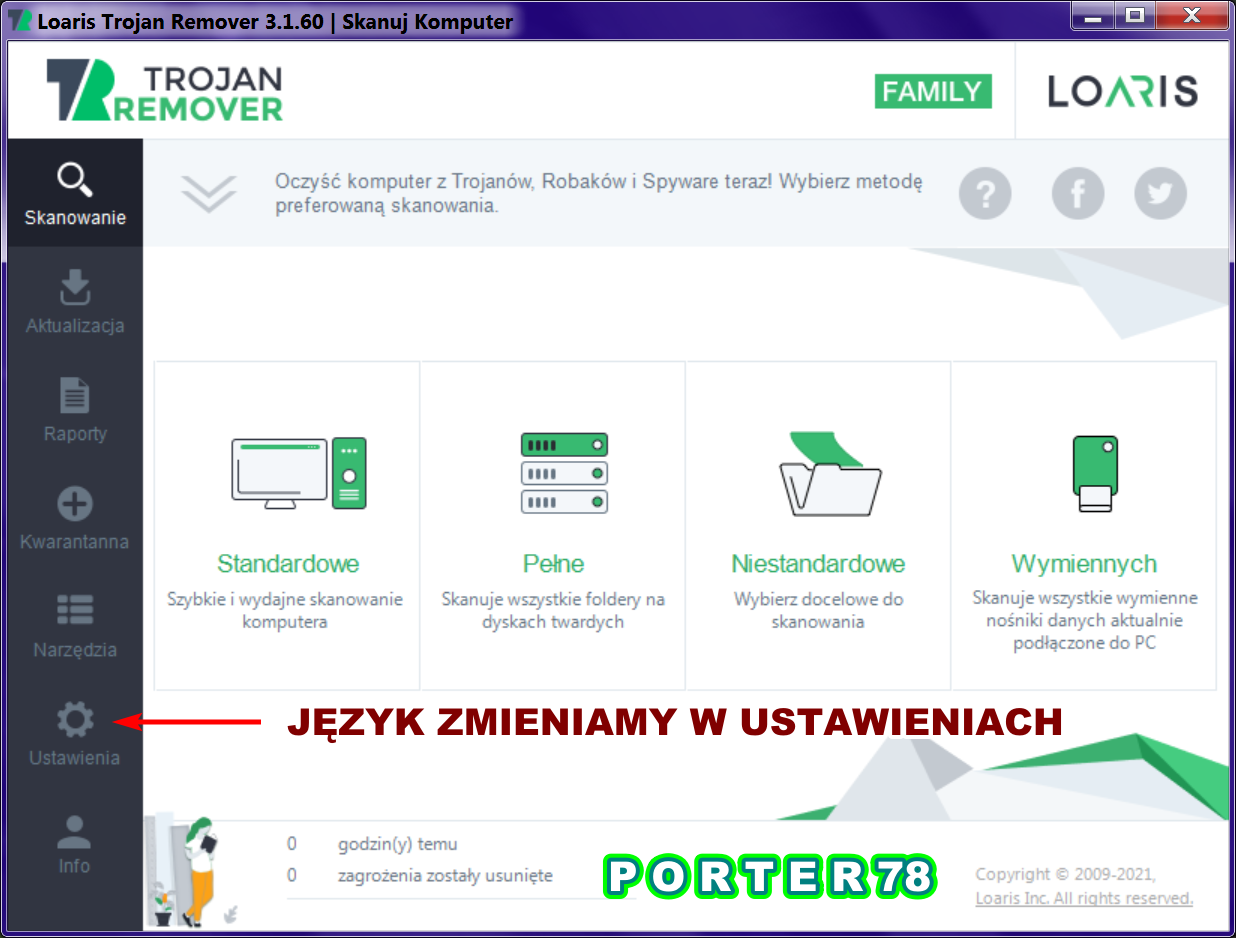Screen dimensions: 1236x938
Task: Select the Wymiennych scan title
Action: [1084, 564]
